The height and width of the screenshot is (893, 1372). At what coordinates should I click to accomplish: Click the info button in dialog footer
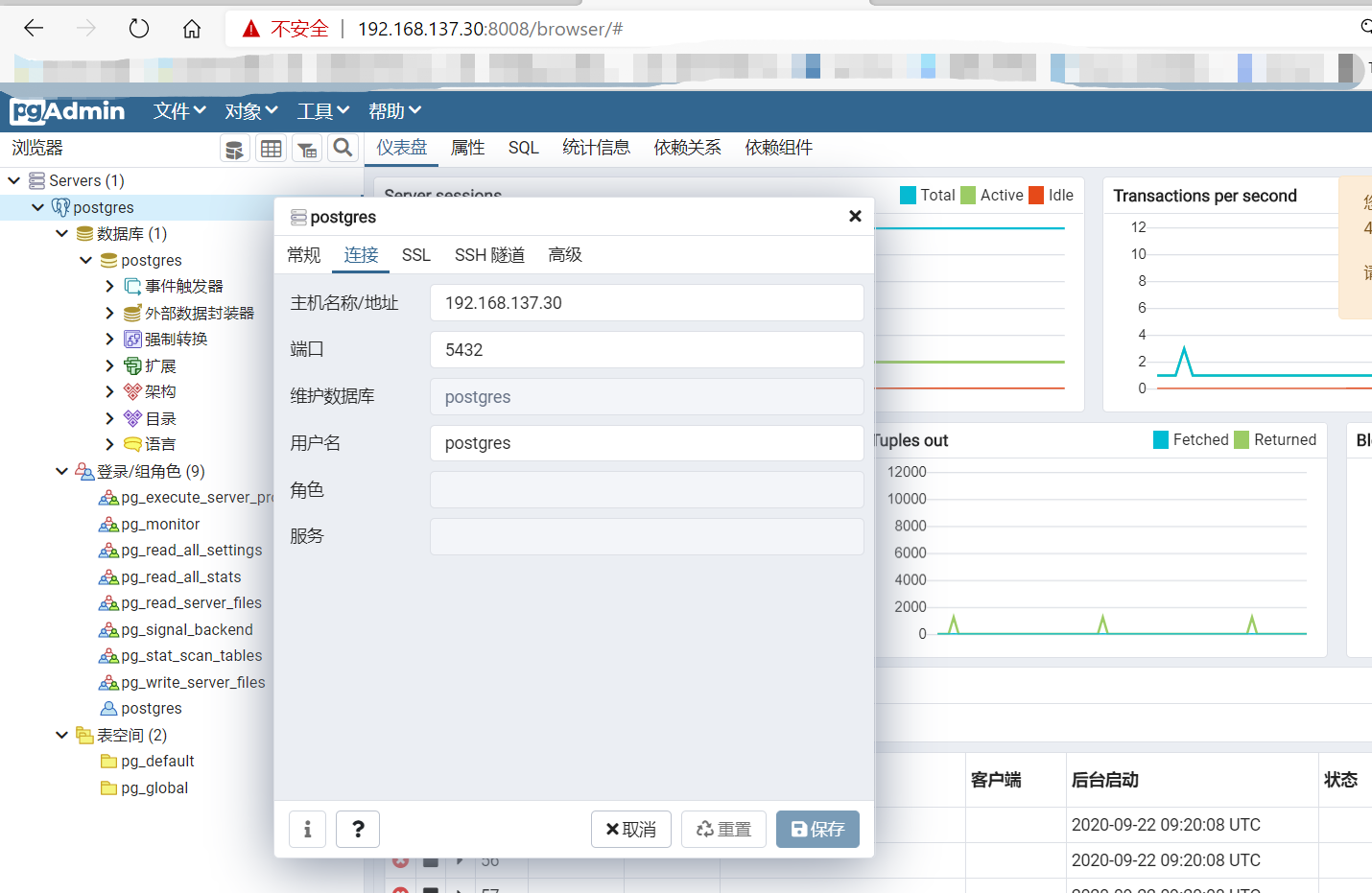(x=307, y=829)
